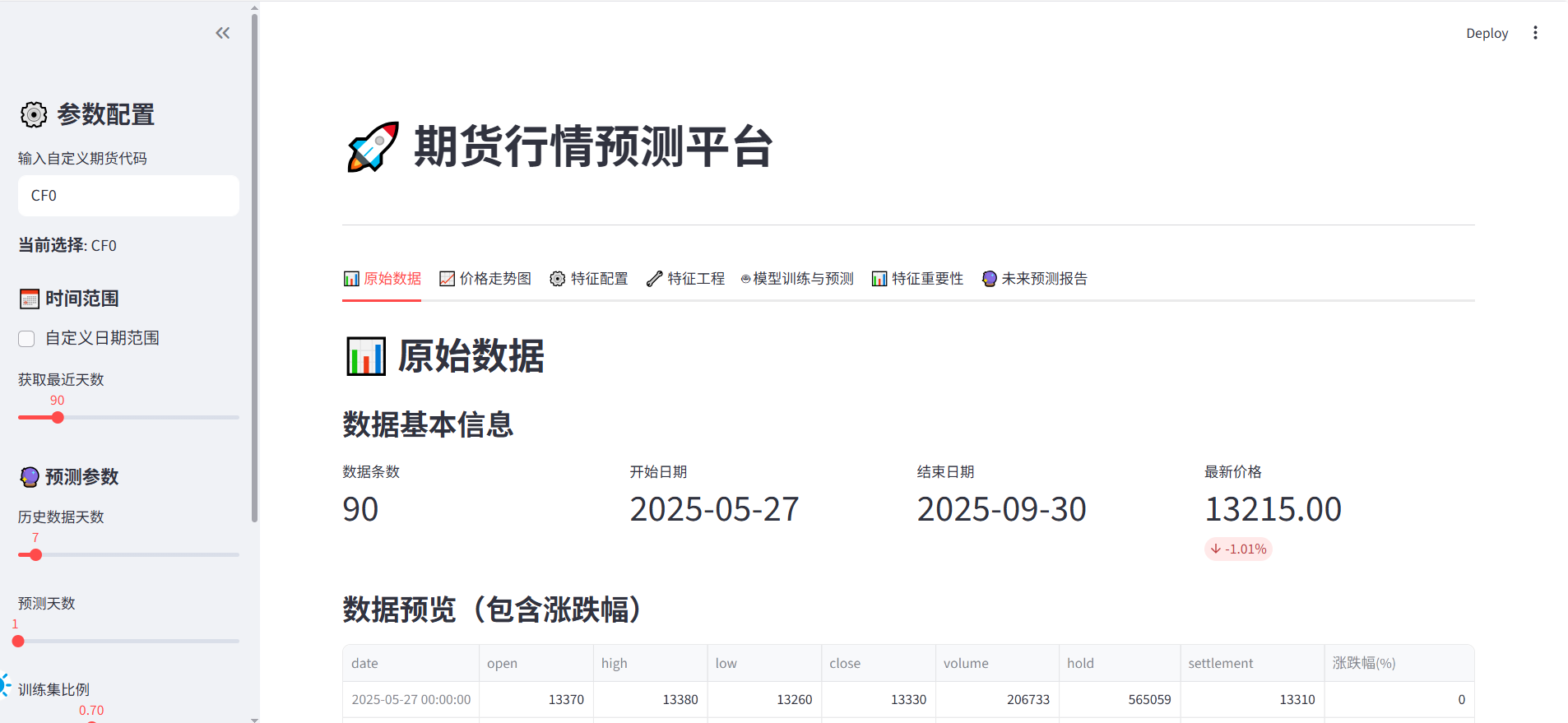
Task: Select the open cell 13370
Action: click(536, 700)
